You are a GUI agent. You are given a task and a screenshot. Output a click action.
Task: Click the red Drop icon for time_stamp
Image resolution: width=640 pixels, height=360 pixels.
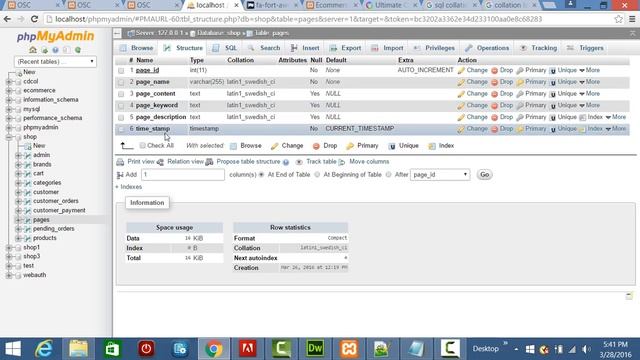pyautogui.click(x=494, y=129)
